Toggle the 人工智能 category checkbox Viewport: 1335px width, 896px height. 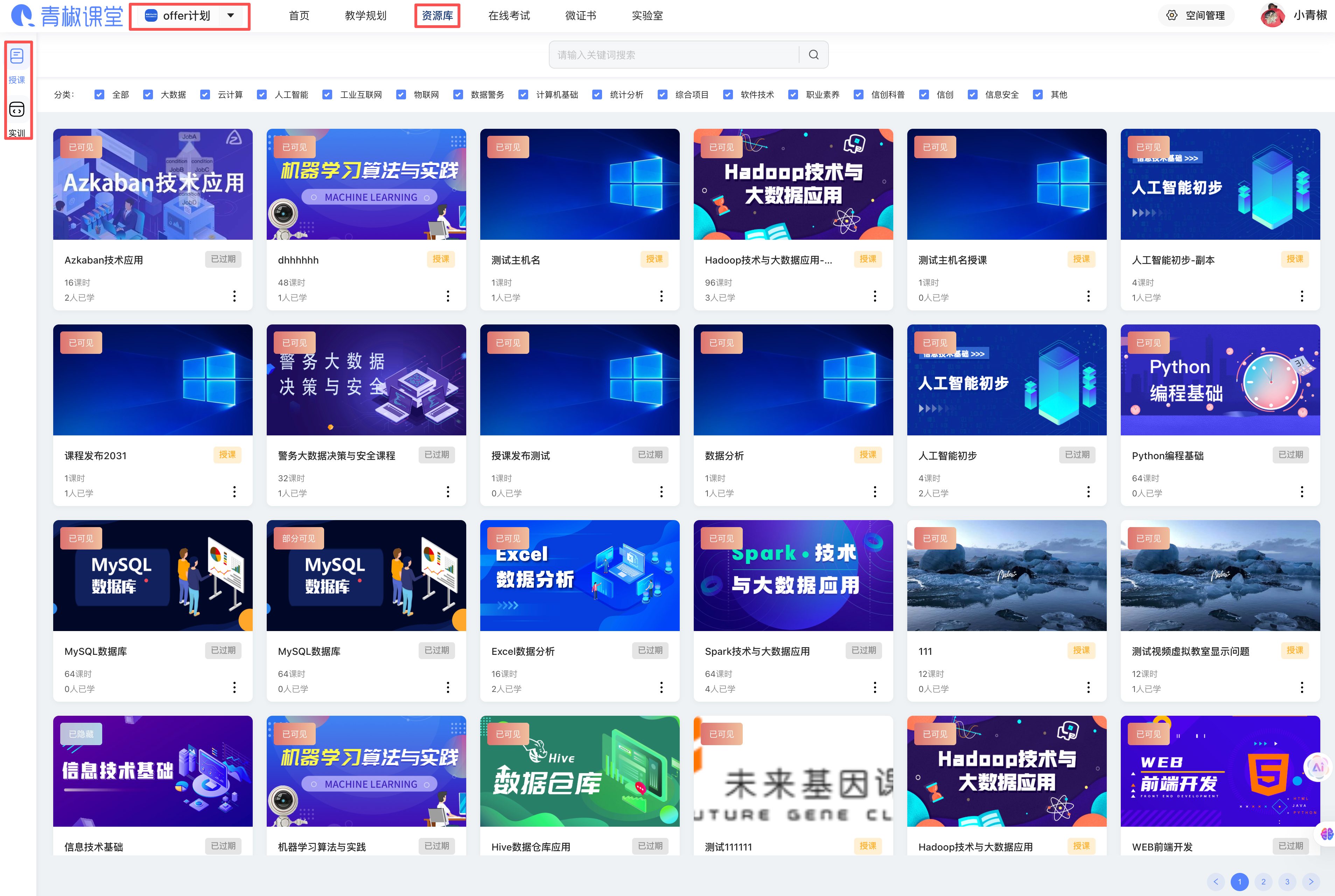(262, 95)
